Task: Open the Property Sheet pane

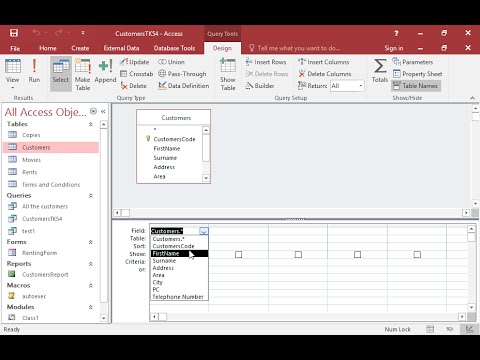Action: (x=417, y=74)
